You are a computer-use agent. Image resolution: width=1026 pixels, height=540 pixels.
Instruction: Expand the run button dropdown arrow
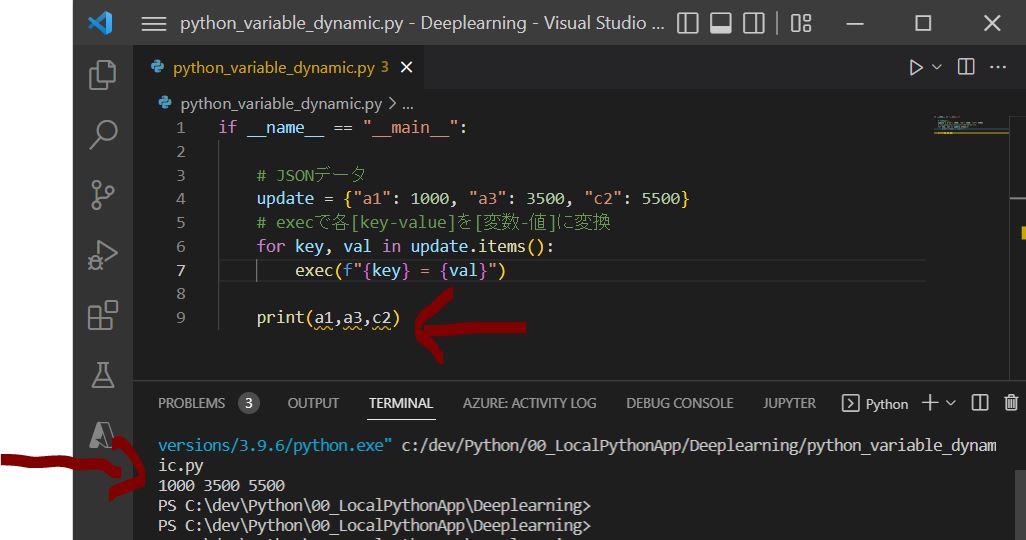click(x=937, y=68)
